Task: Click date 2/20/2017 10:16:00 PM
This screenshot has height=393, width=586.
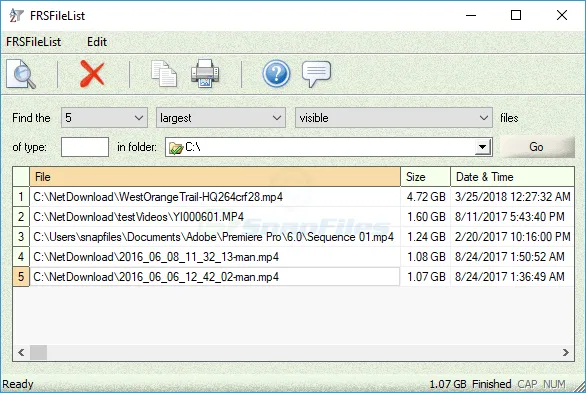Action: click(x=512, y=237)
